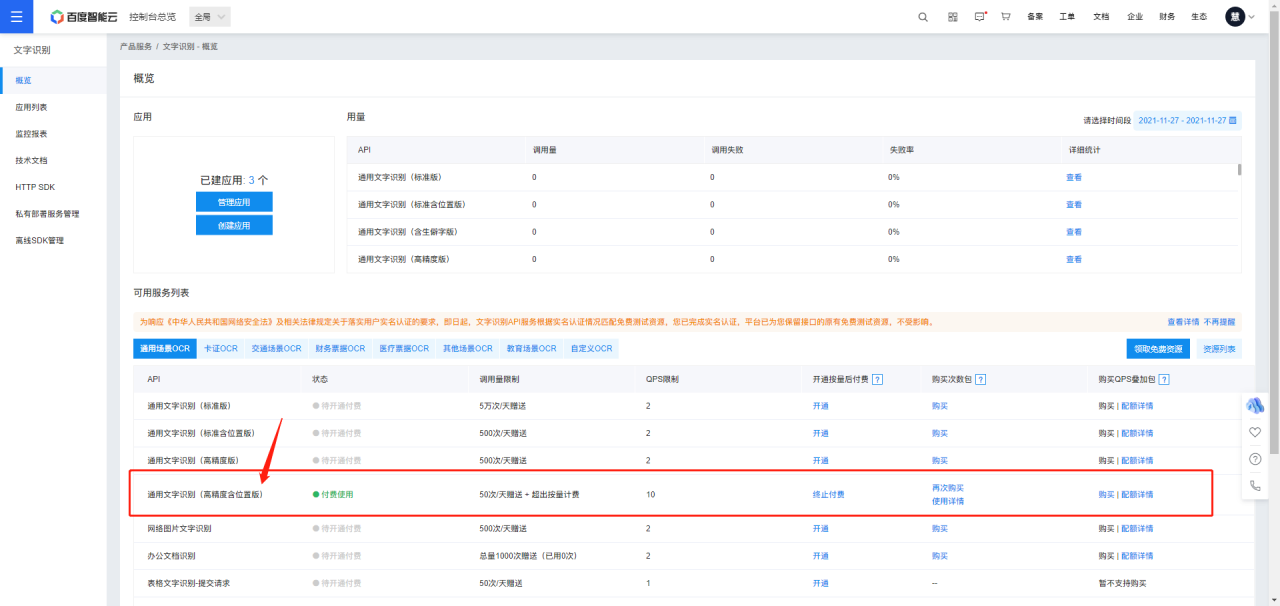Open the 2021-11-27 date range picker
This screenshot has height=606, width=1280.
click(1188, 121)
